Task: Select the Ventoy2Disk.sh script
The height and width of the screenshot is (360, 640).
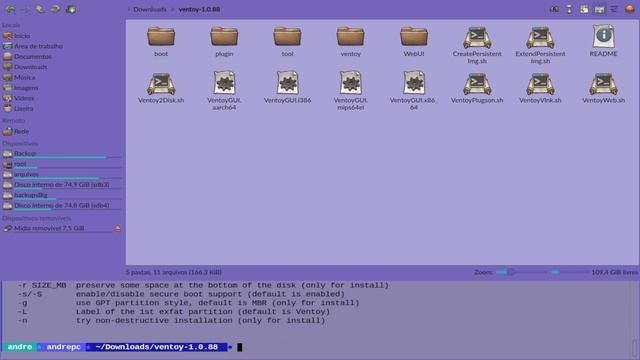Action: (161, 88)
